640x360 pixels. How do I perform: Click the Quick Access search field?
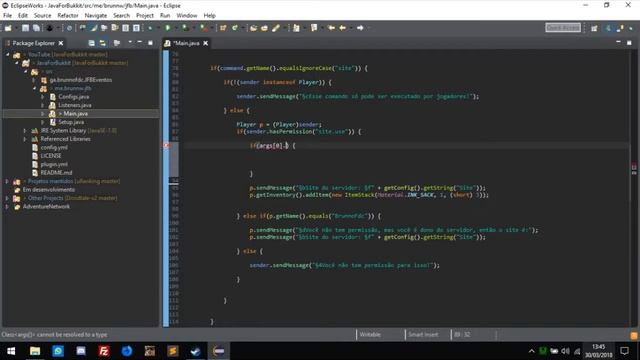563,27
